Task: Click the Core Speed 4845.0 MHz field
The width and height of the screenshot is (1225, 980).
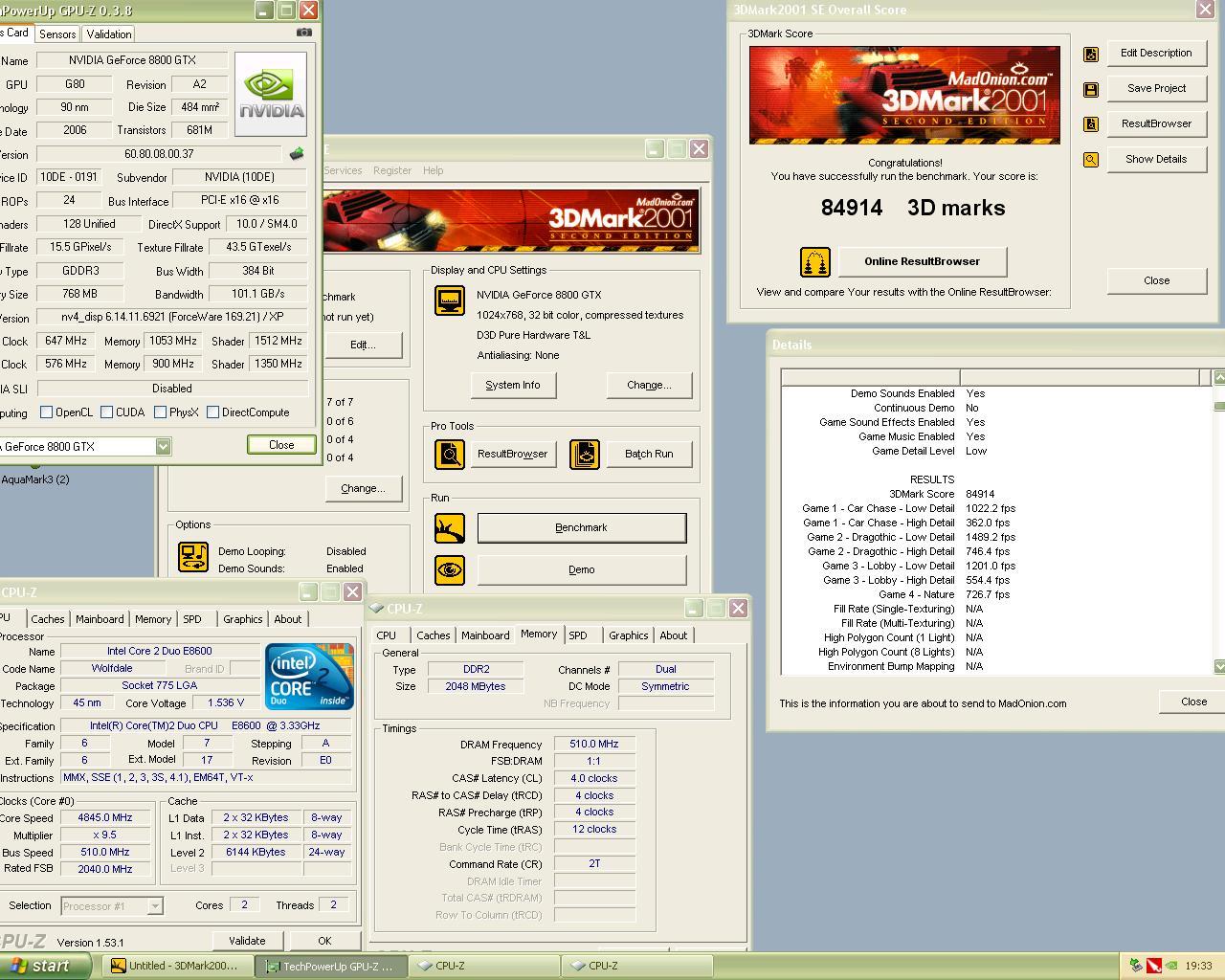Action: tap(105, 818)
